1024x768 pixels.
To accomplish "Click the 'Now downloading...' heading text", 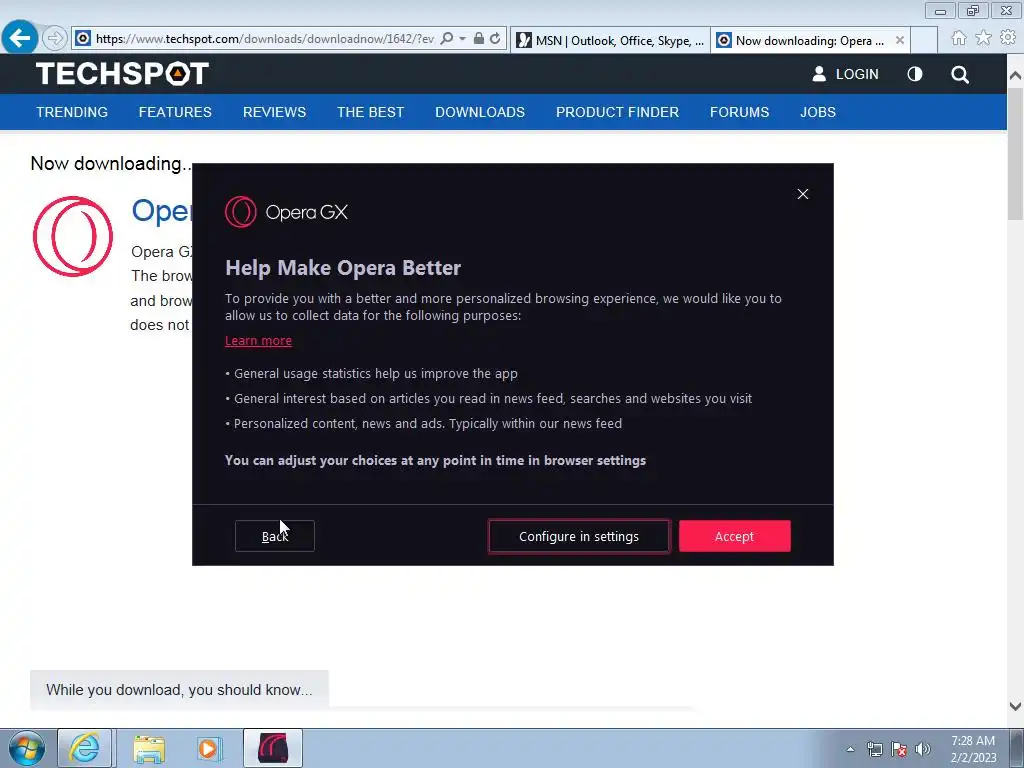I will pyautogui.click(x=111, y=163).
